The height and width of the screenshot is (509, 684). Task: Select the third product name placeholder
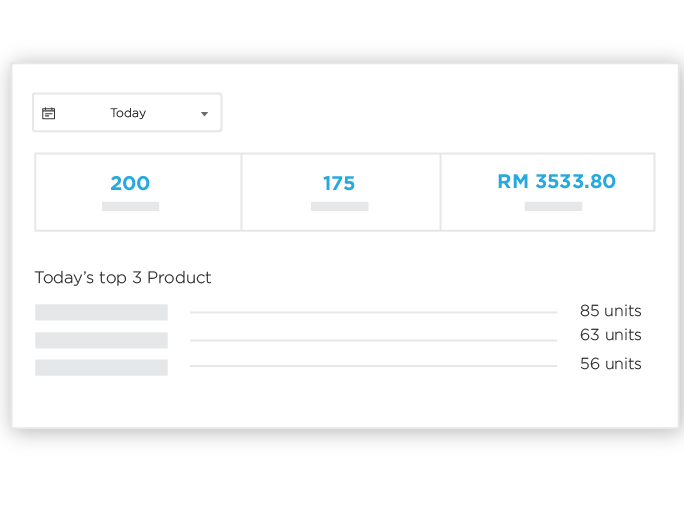(x=101, y=368)
